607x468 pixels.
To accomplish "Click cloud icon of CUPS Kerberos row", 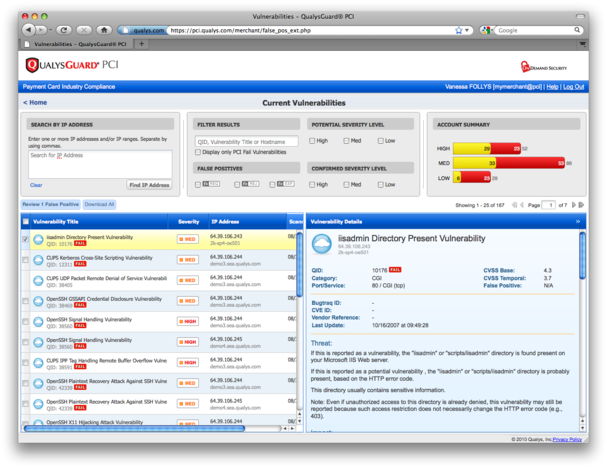I will 38,260.
